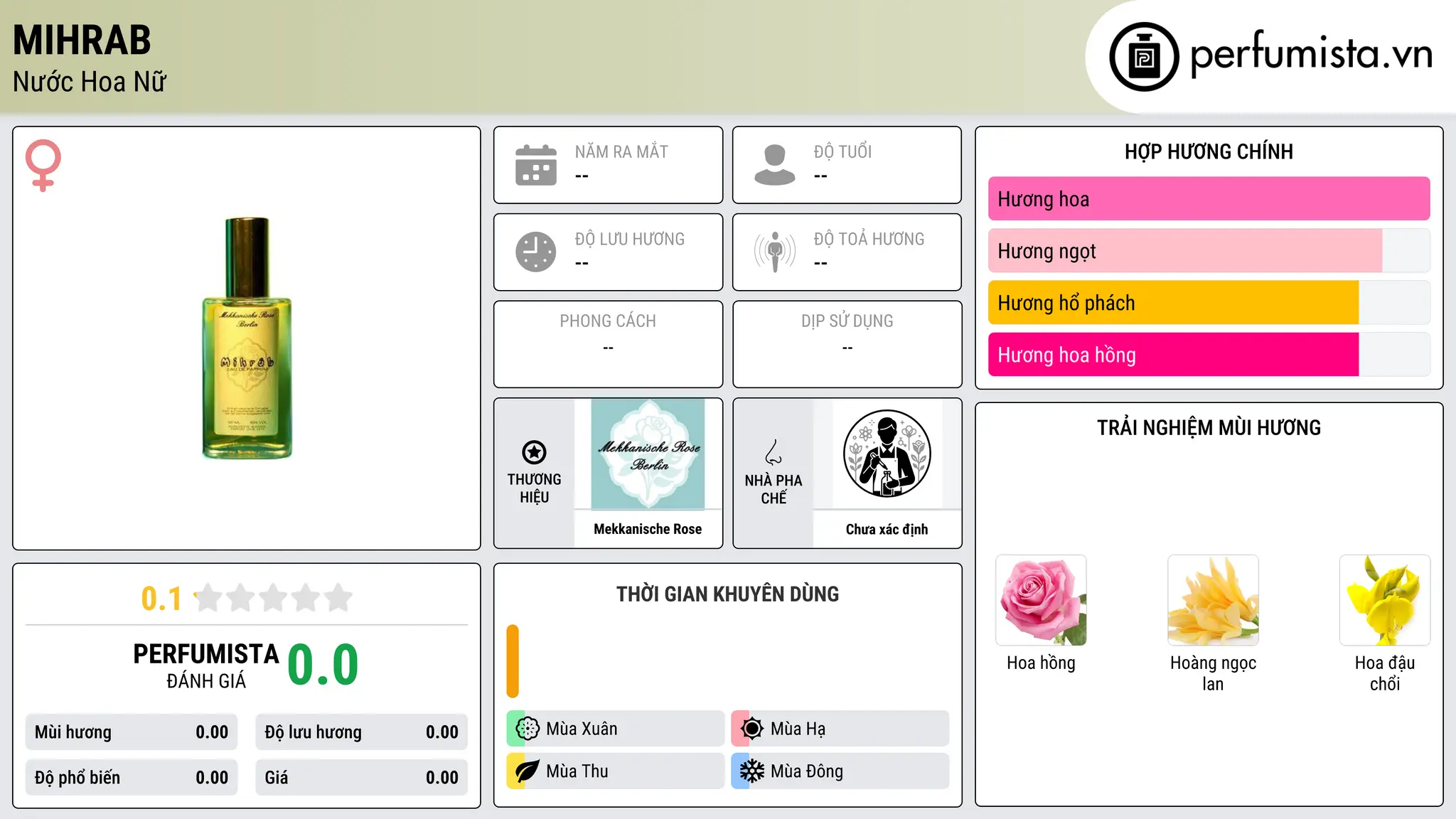Select the Mùa Hạ season button
The image size is (1456, 819).
click(840, 729)
